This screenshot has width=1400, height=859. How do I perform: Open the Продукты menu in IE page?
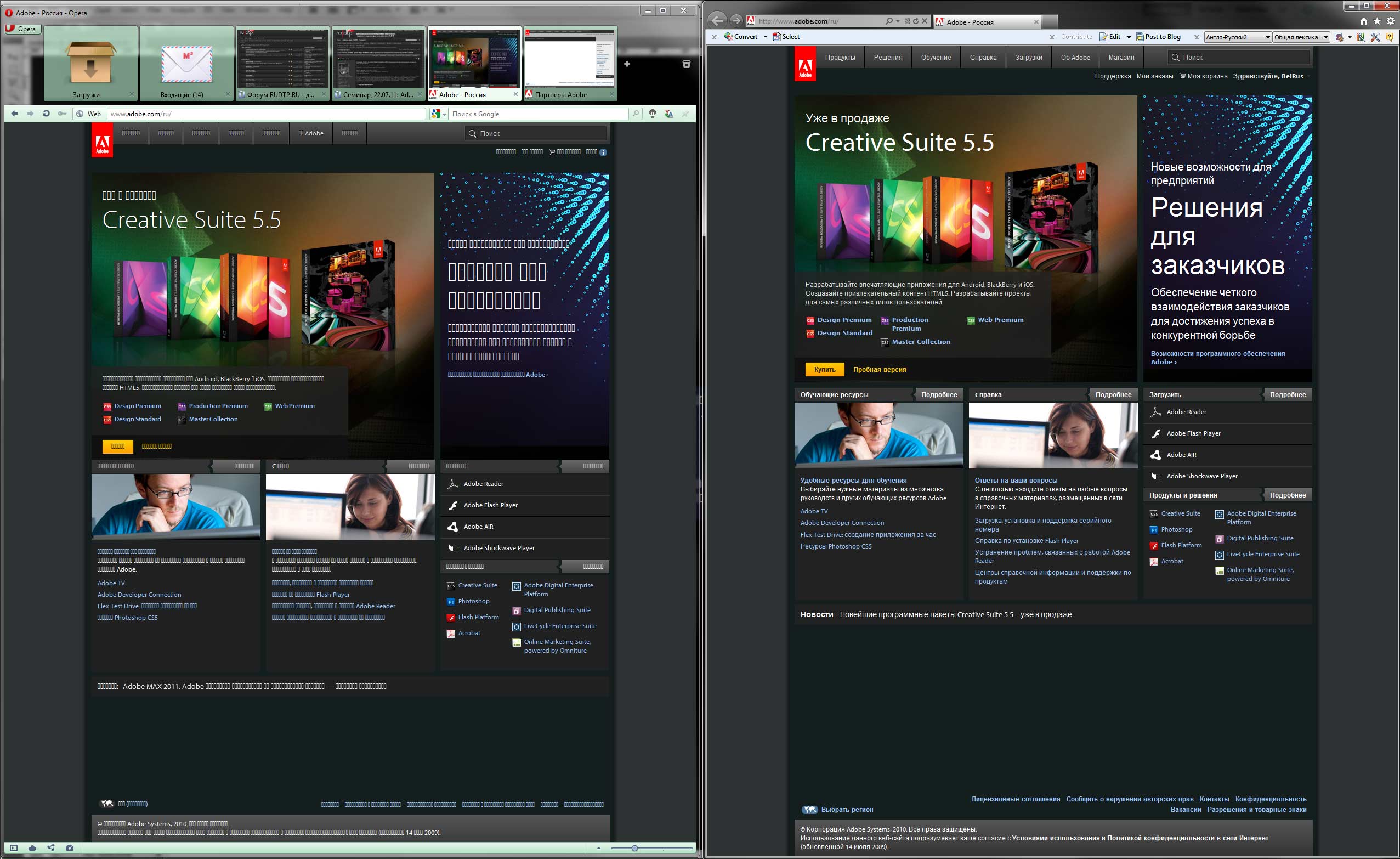[840, 58]
